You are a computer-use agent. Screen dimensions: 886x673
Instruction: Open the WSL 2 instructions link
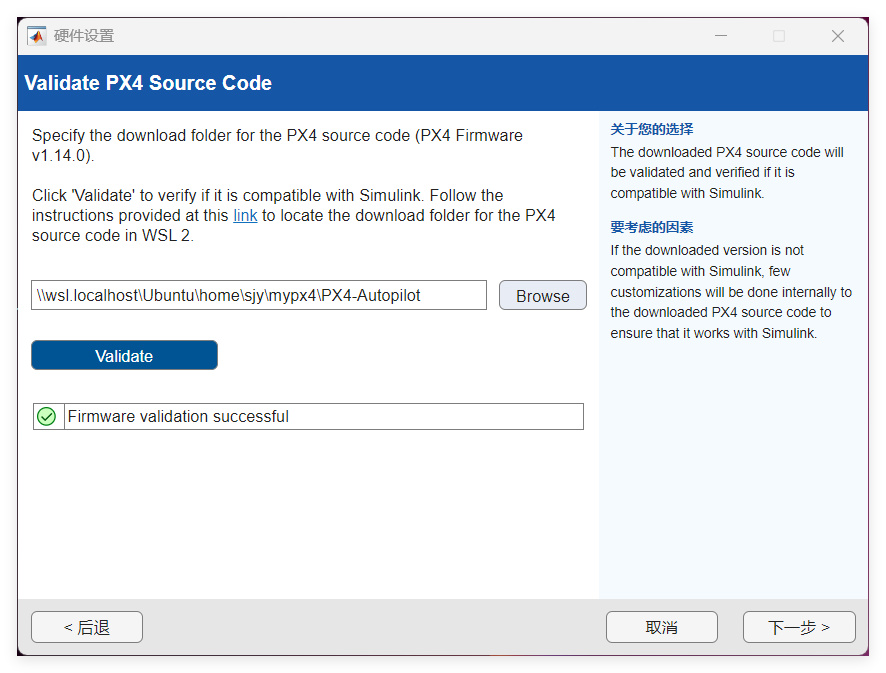point(245,215)
